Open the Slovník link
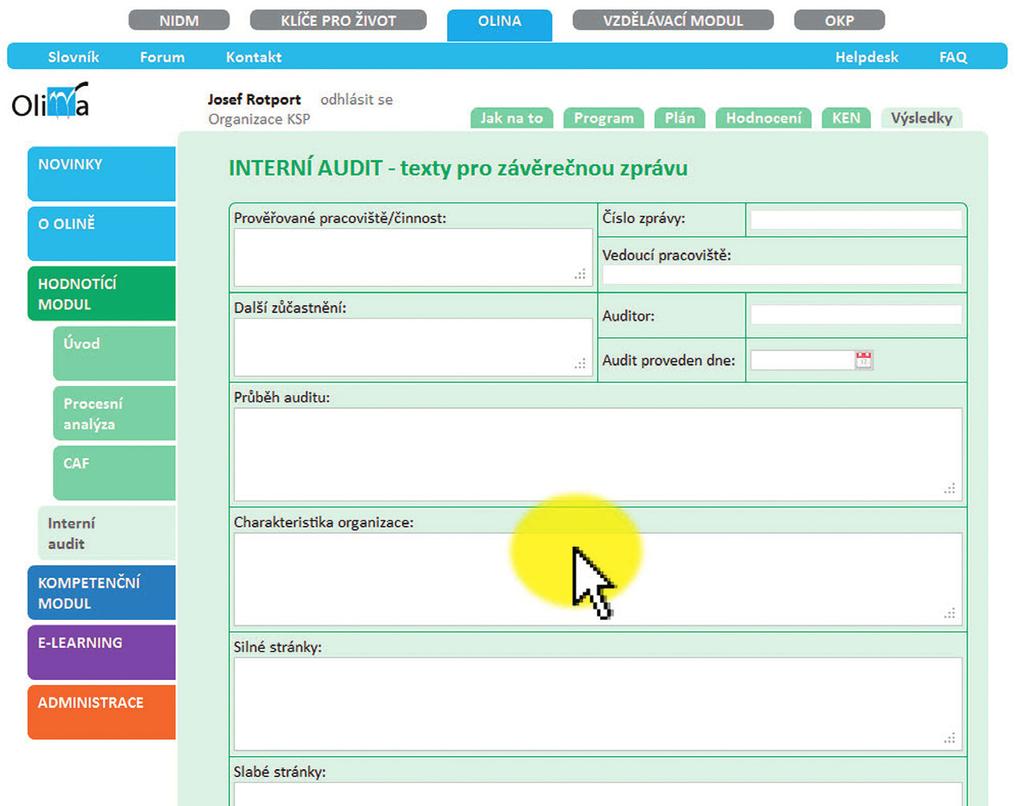 coord(73,57)
